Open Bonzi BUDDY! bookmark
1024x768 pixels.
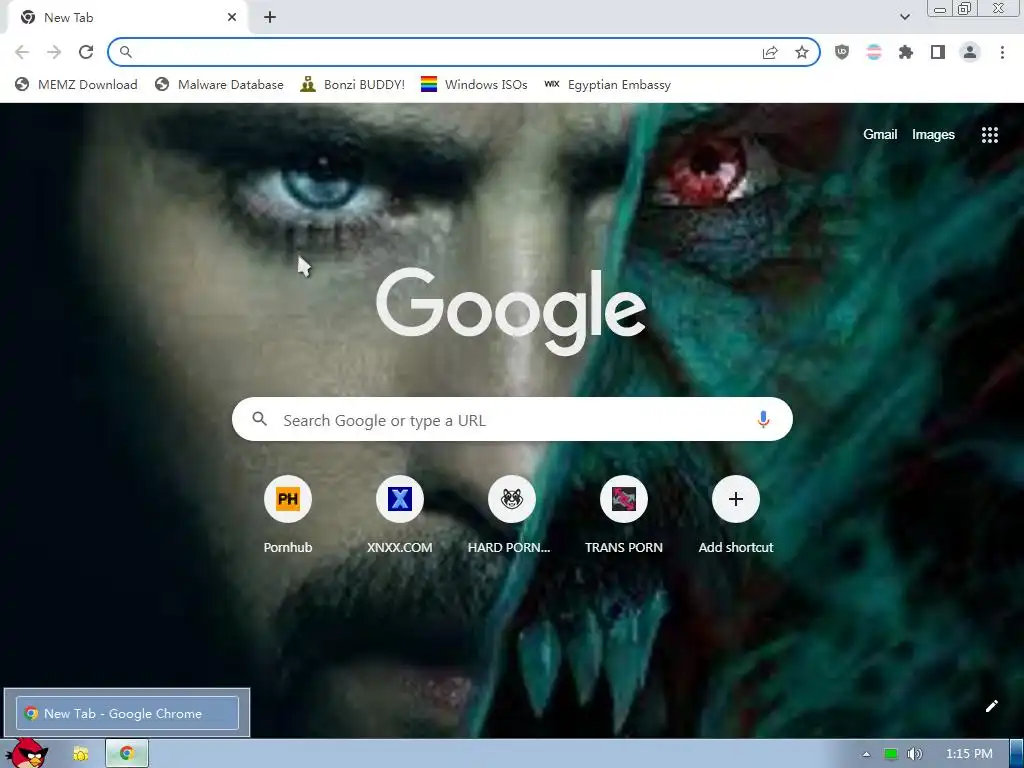pyautogui.click(x=353, y=84)
